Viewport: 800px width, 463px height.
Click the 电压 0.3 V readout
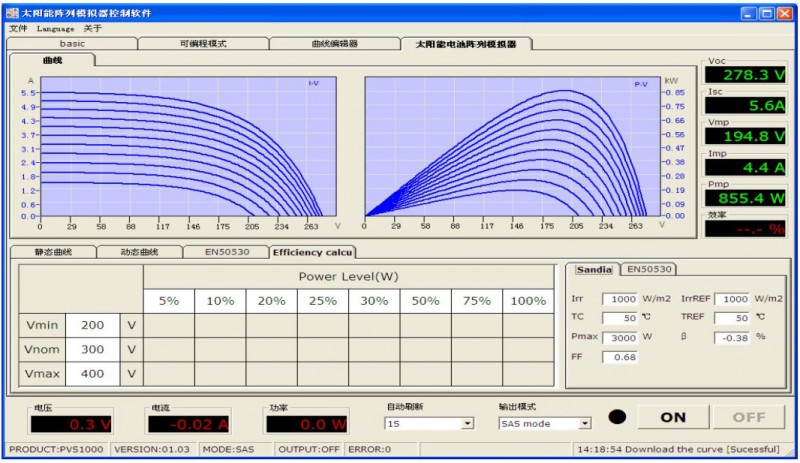click(71, 424)
